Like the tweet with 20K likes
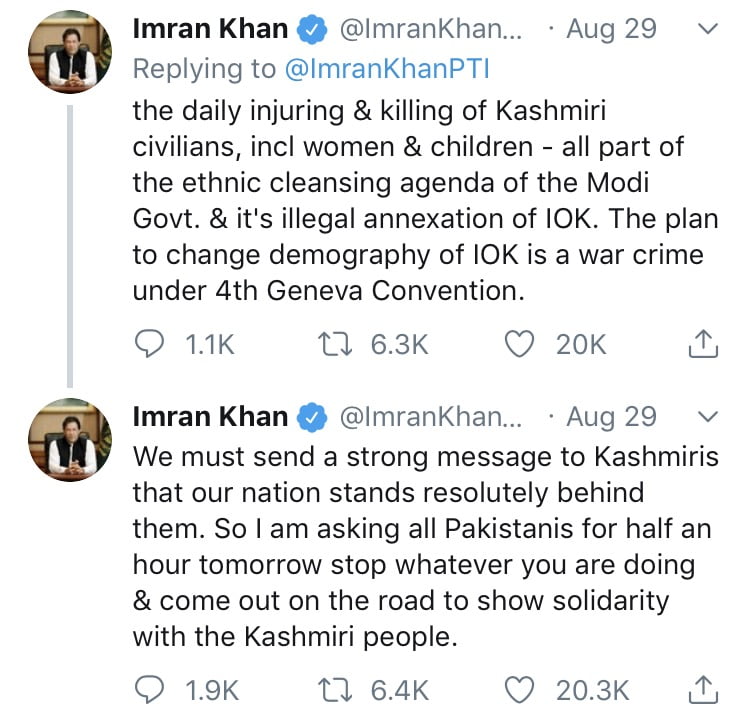The width and height of the screenshot is (750, 714). [520, 345]
